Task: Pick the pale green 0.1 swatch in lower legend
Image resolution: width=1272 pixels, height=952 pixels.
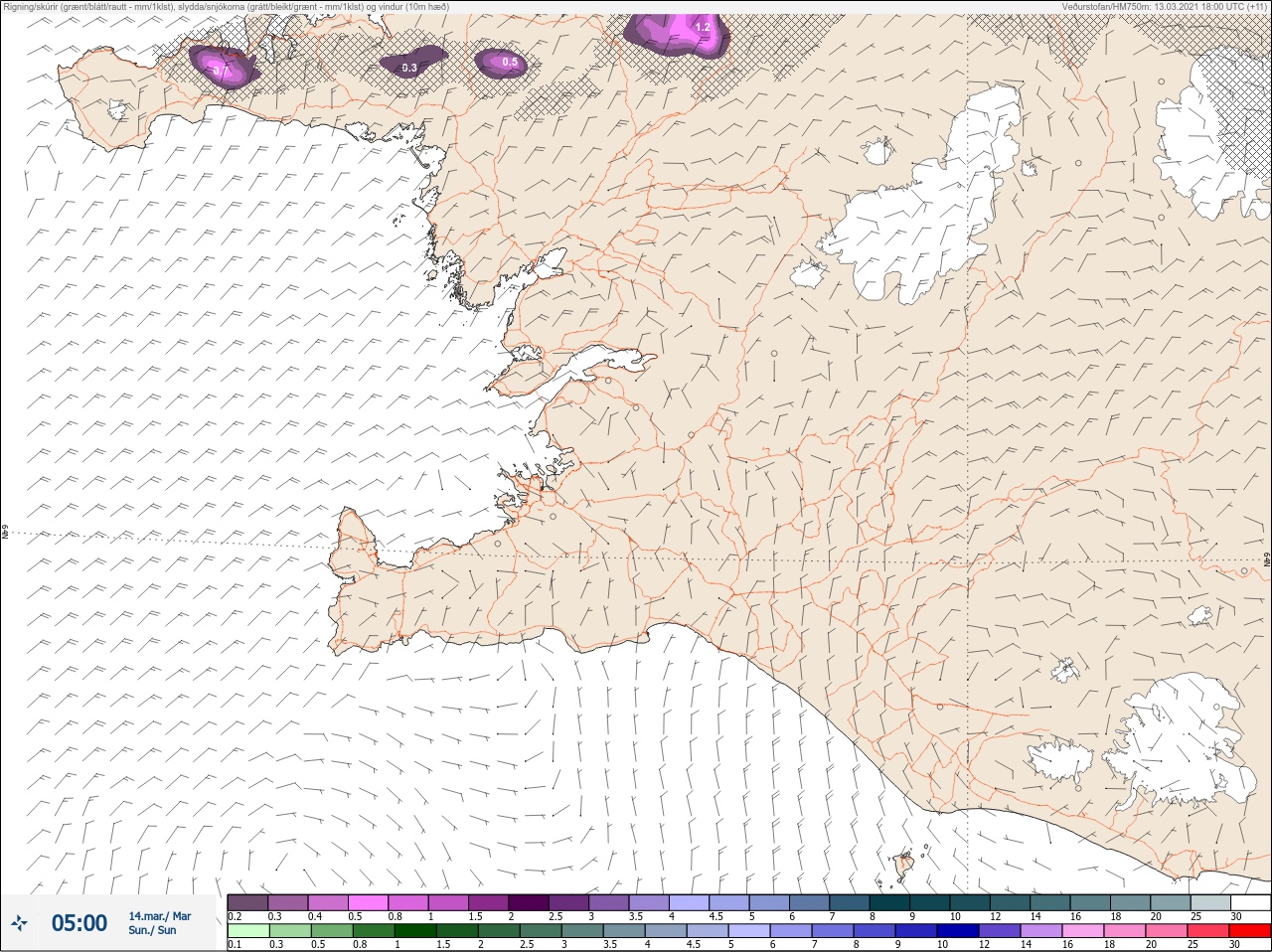Action: (247, 932)
